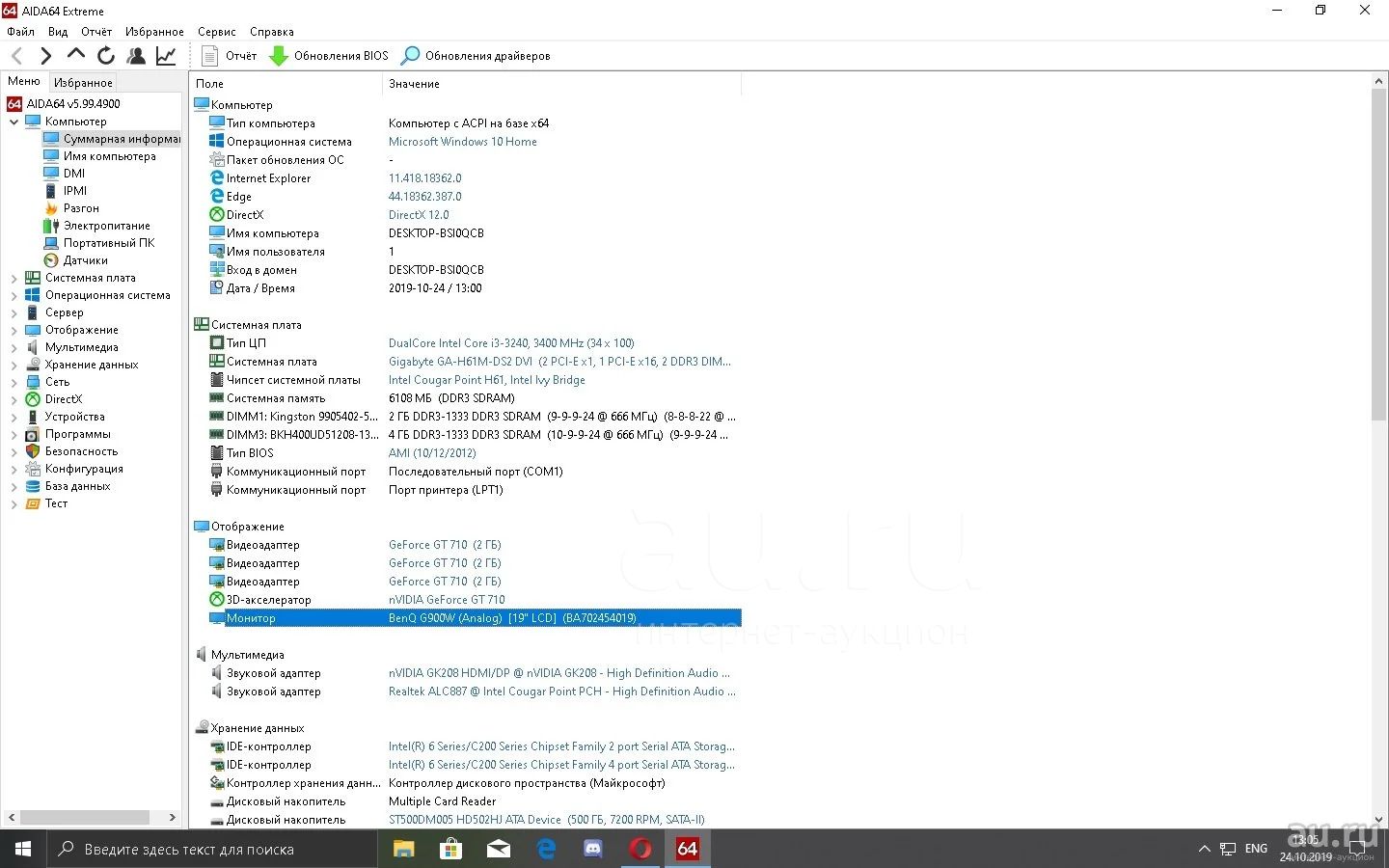Click the Refresh toolbar icon
The image size is (1389, 868).
point(106,56)
